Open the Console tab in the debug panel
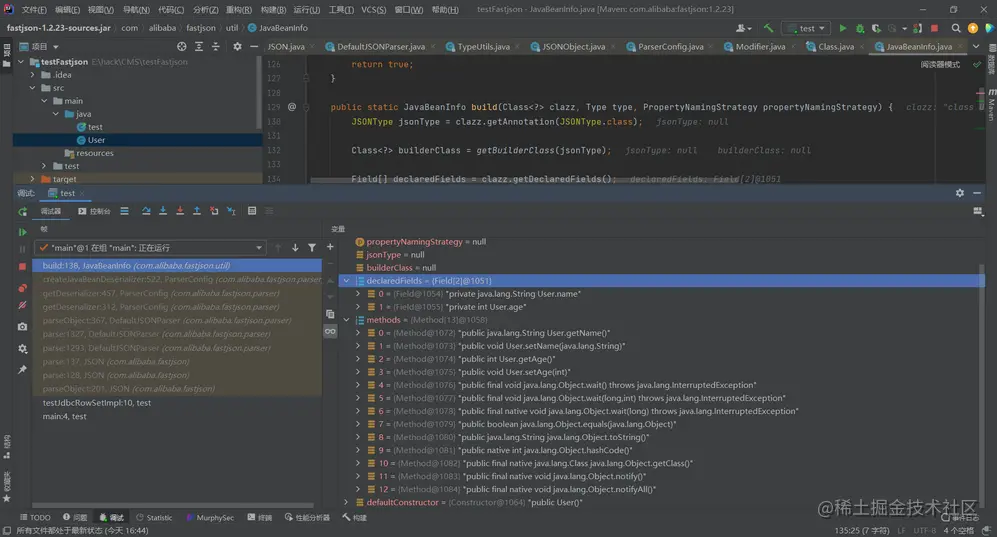 [x=94, y=211]
